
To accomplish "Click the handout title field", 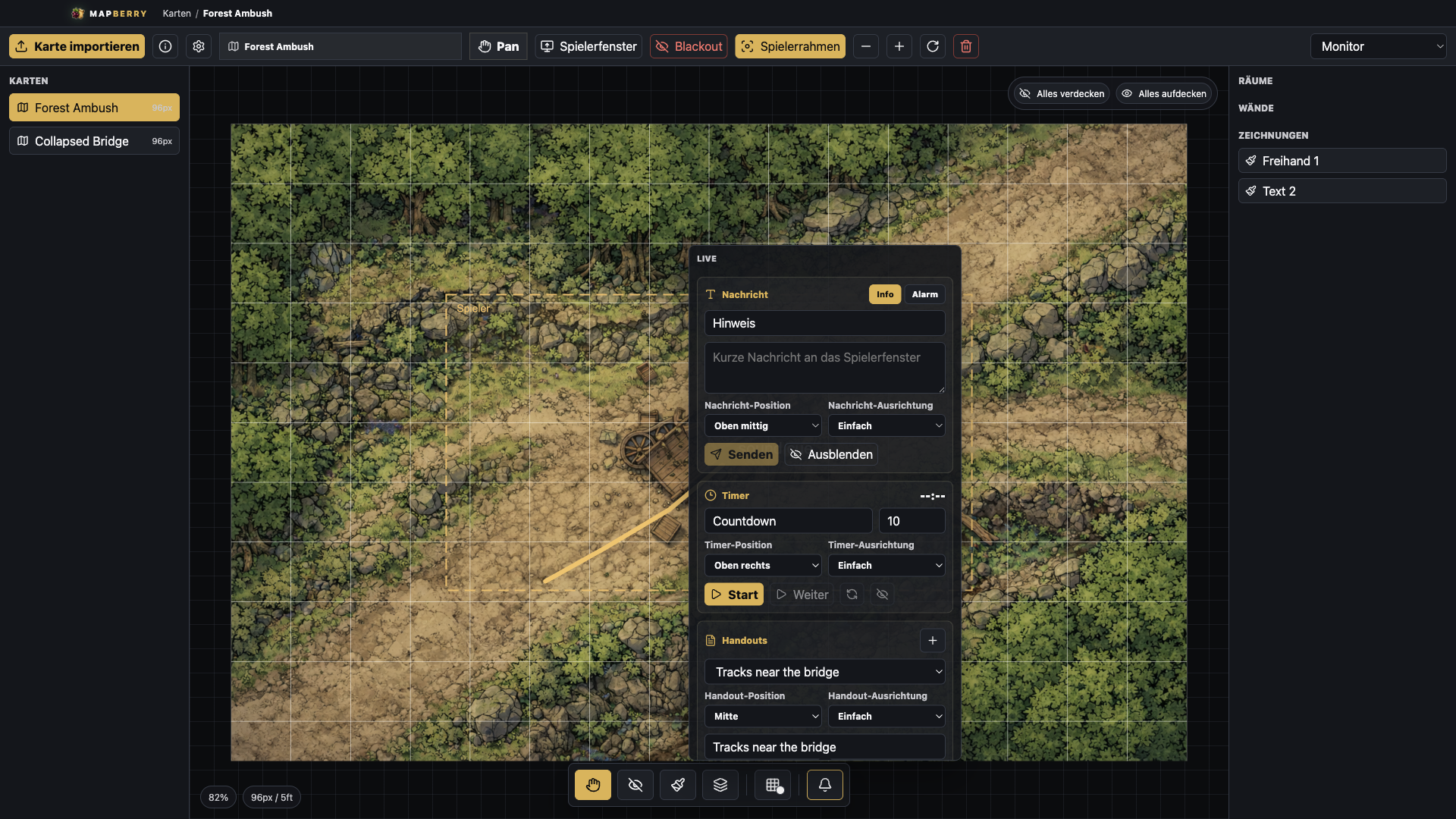I will [825, 747].
